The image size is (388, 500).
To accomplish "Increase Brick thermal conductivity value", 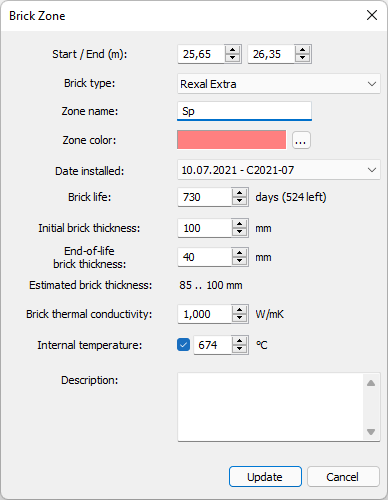I will point(239,310).
